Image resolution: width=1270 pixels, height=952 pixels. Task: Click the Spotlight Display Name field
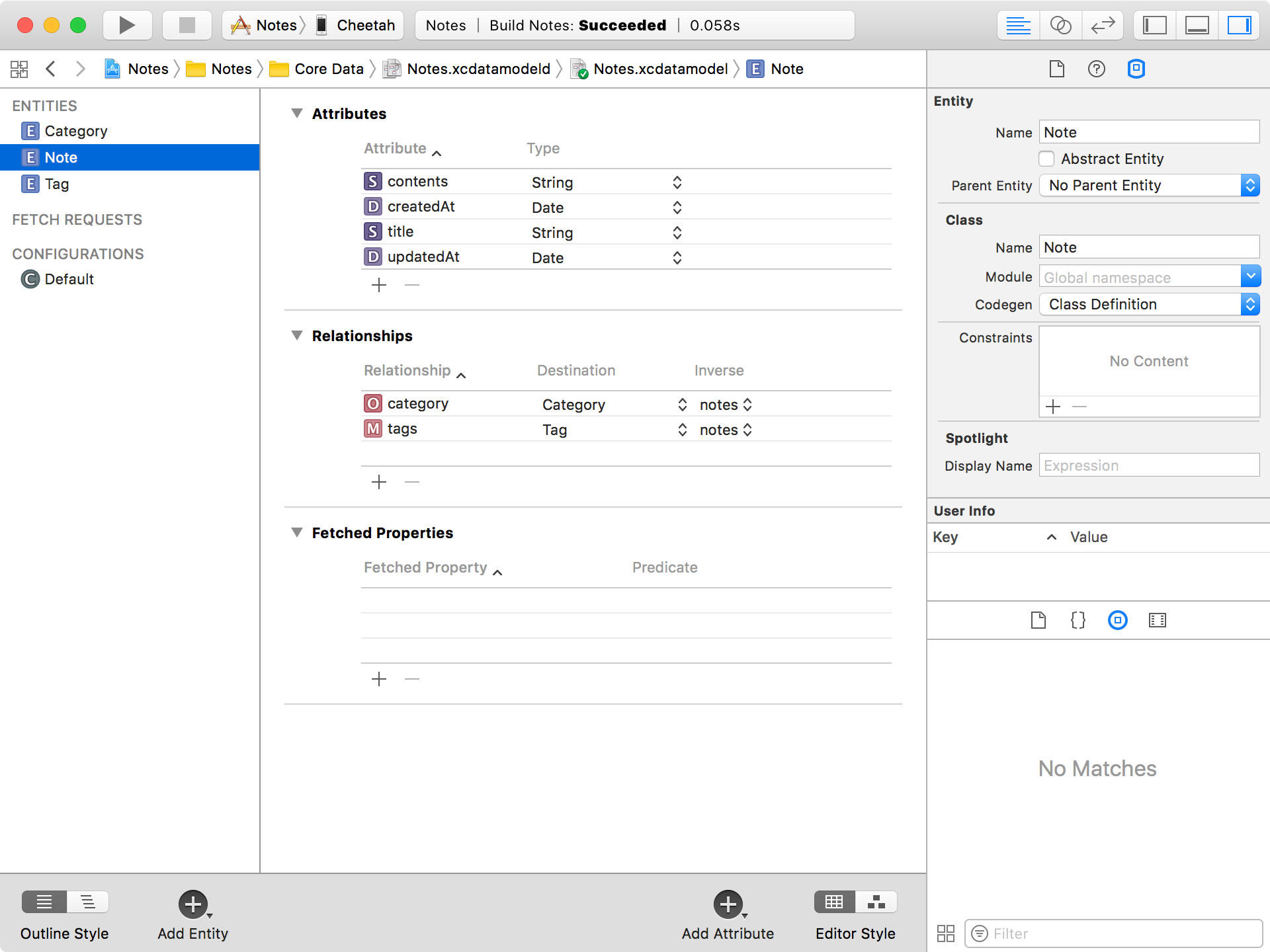[x=1148, y=465]
